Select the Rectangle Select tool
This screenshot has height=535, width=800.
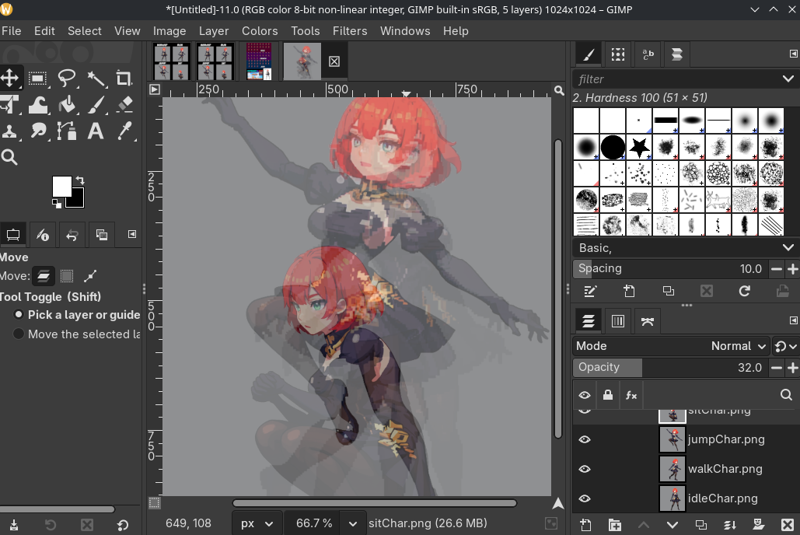tap(38, 78)
